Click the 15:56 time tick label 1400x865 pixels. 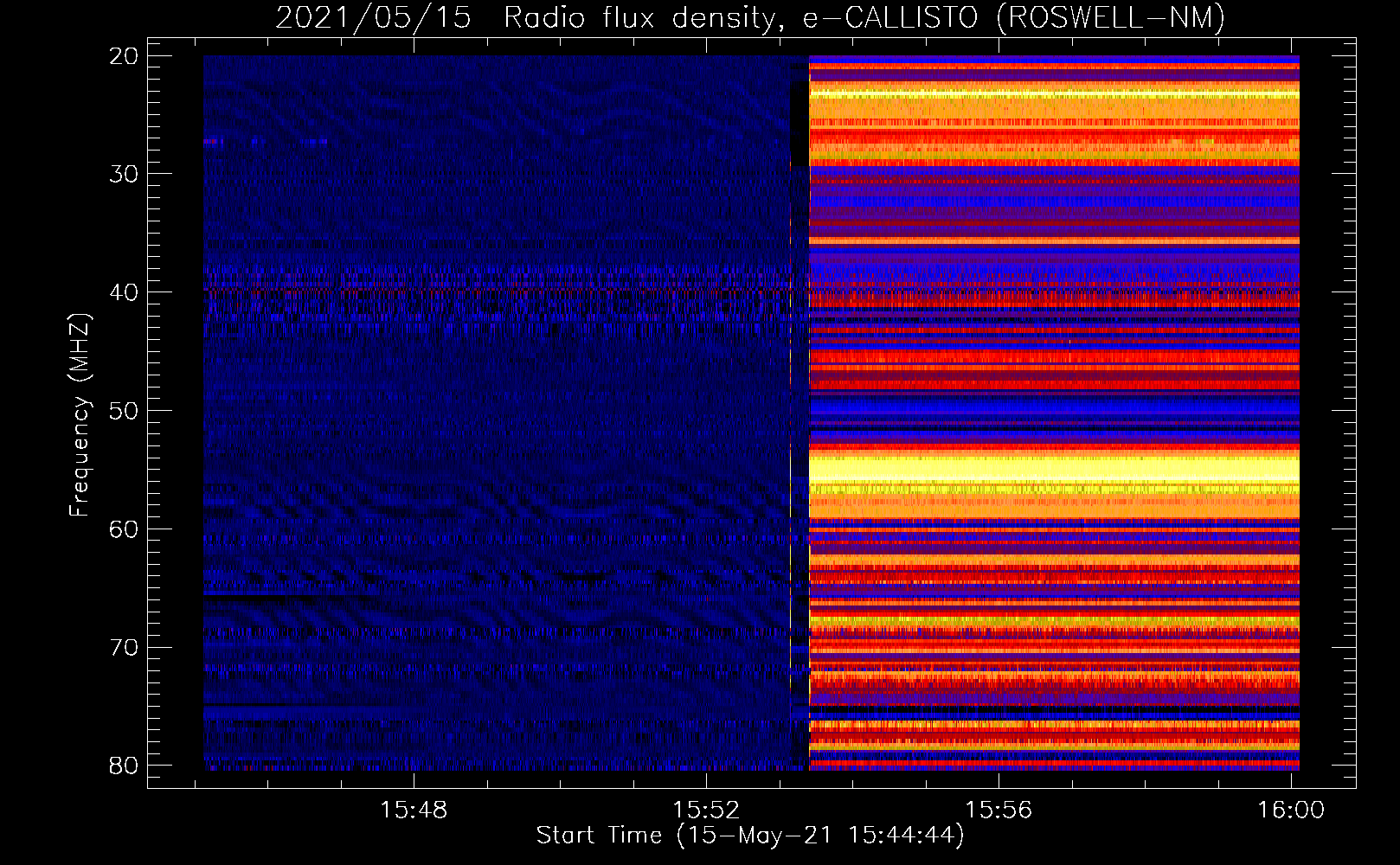point(999,811)
